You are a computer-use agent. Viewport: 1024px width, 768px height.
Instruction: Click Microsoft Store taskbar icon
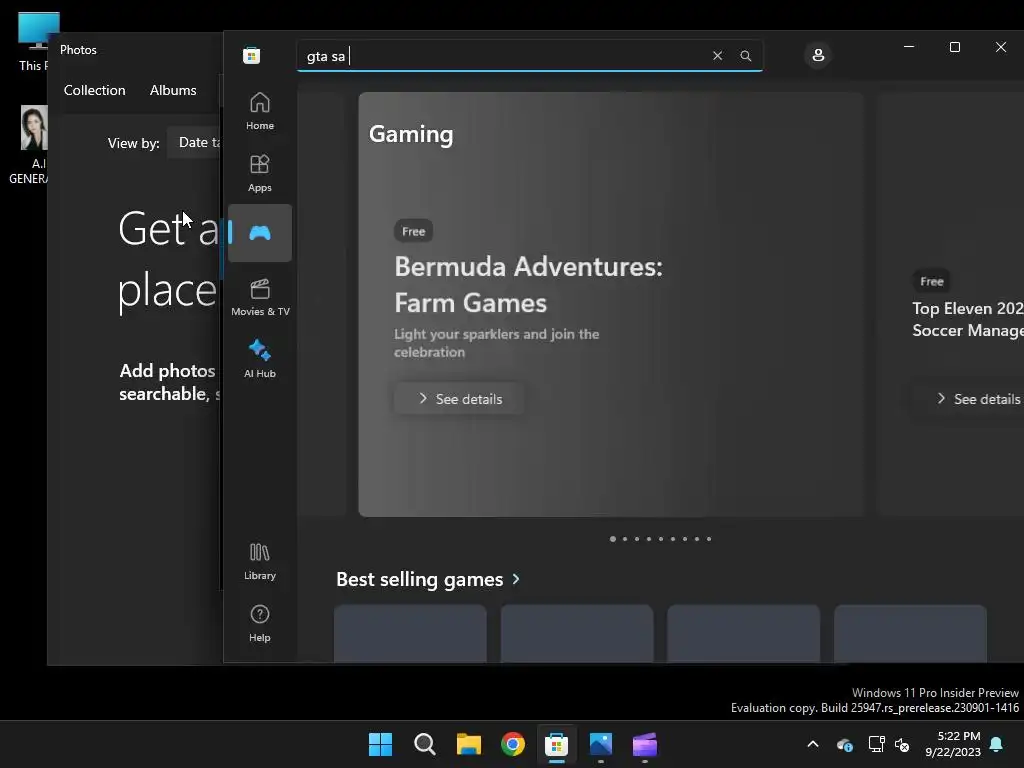(x=556, y=744)
